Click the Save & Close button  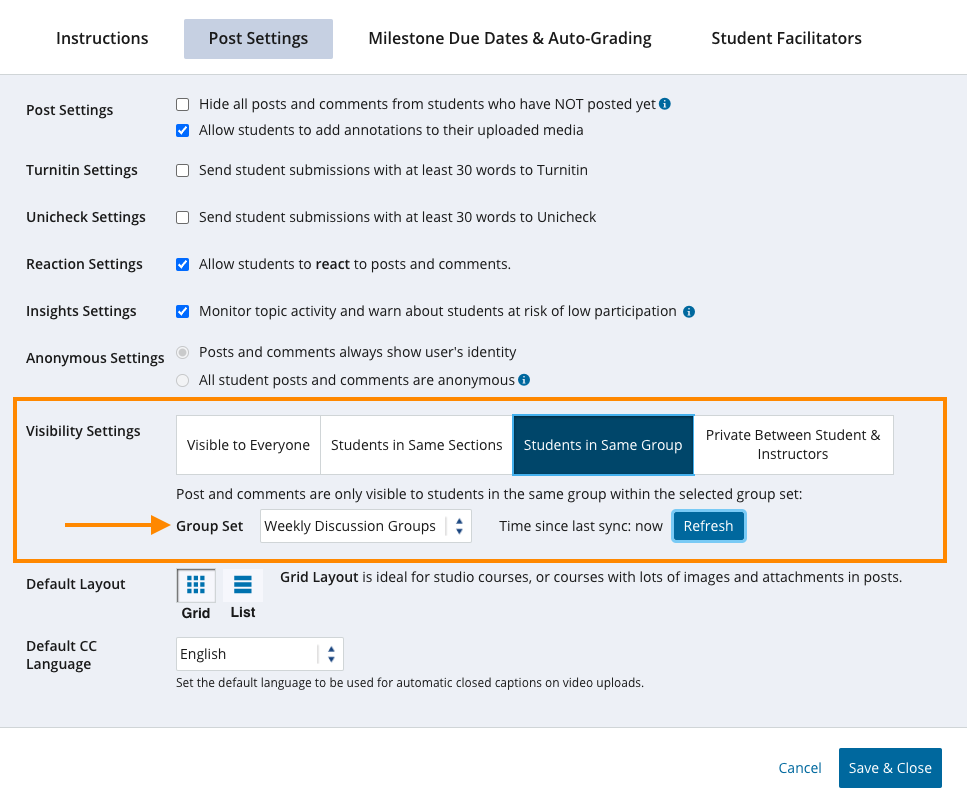click(889, 768)
